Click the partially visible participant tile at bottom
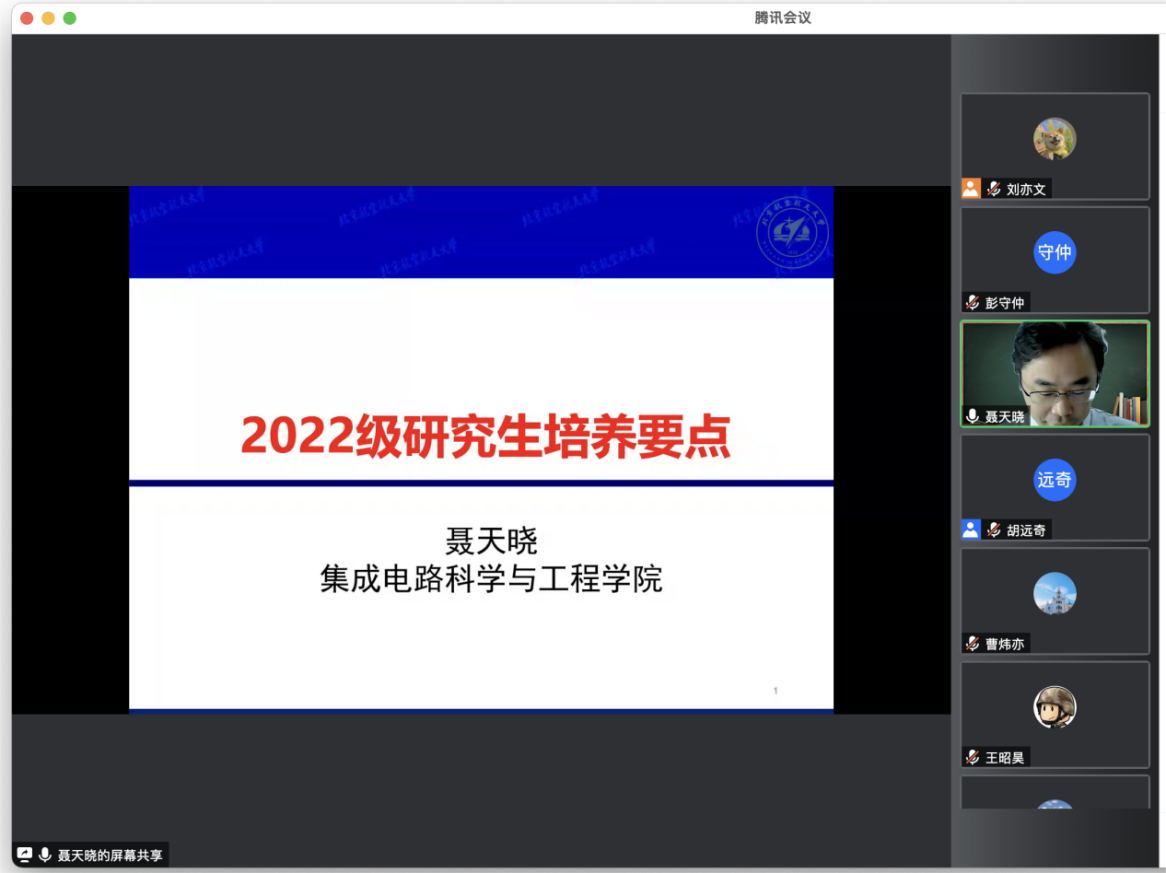 (x=1055, y=793)
